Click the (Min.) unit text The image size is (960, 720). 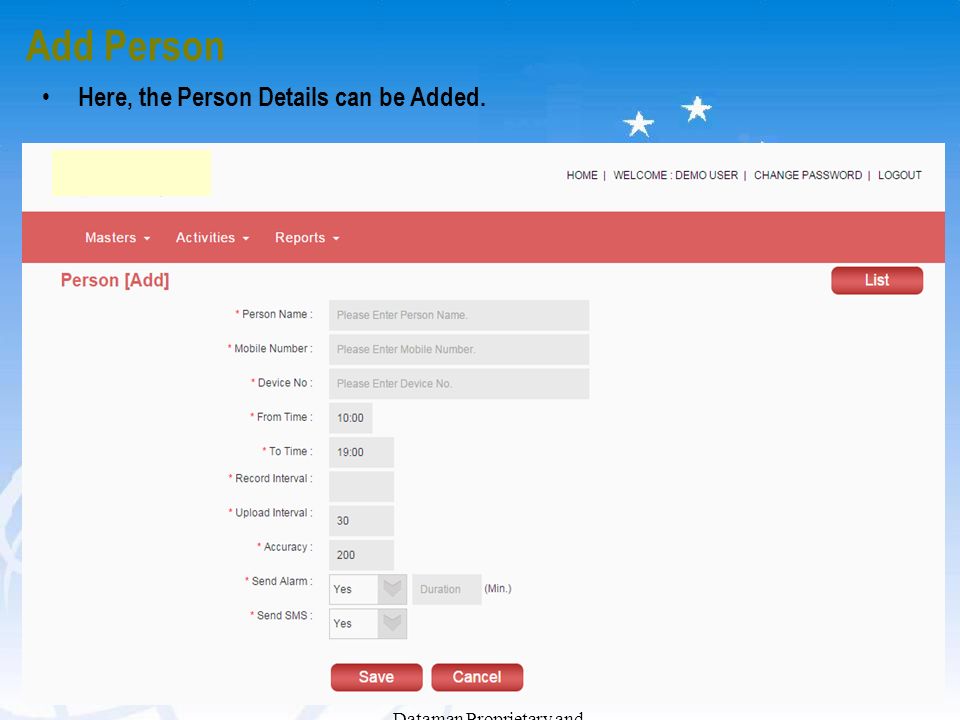[x=498, y=588]
